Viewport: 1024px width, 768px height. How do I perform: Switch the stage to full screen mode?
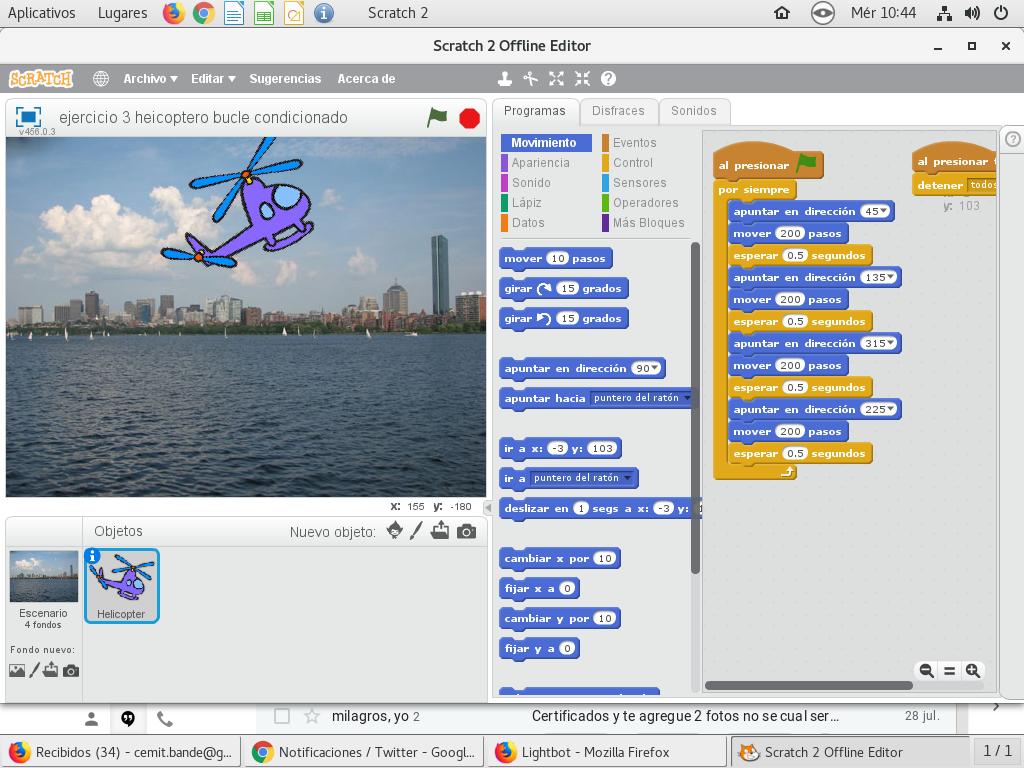click(28, 117)
